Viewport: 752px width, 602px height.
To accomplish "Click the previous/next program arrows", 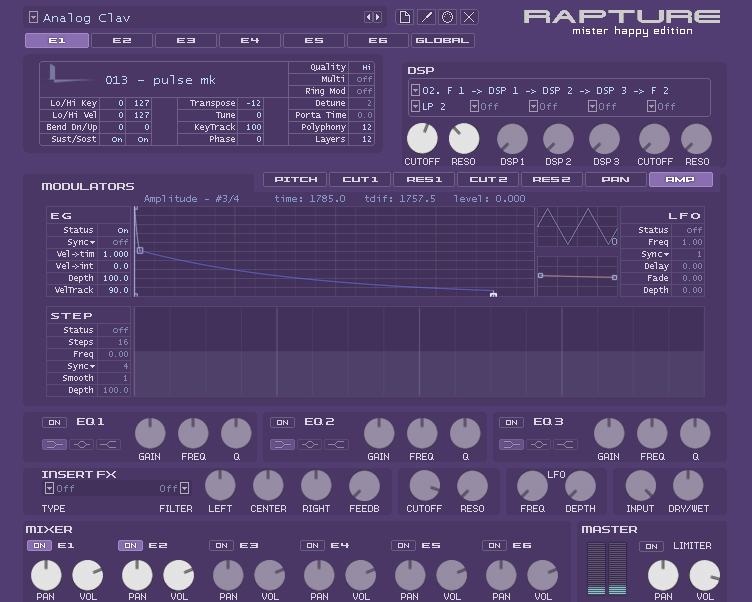I will [x=372, y=17].
